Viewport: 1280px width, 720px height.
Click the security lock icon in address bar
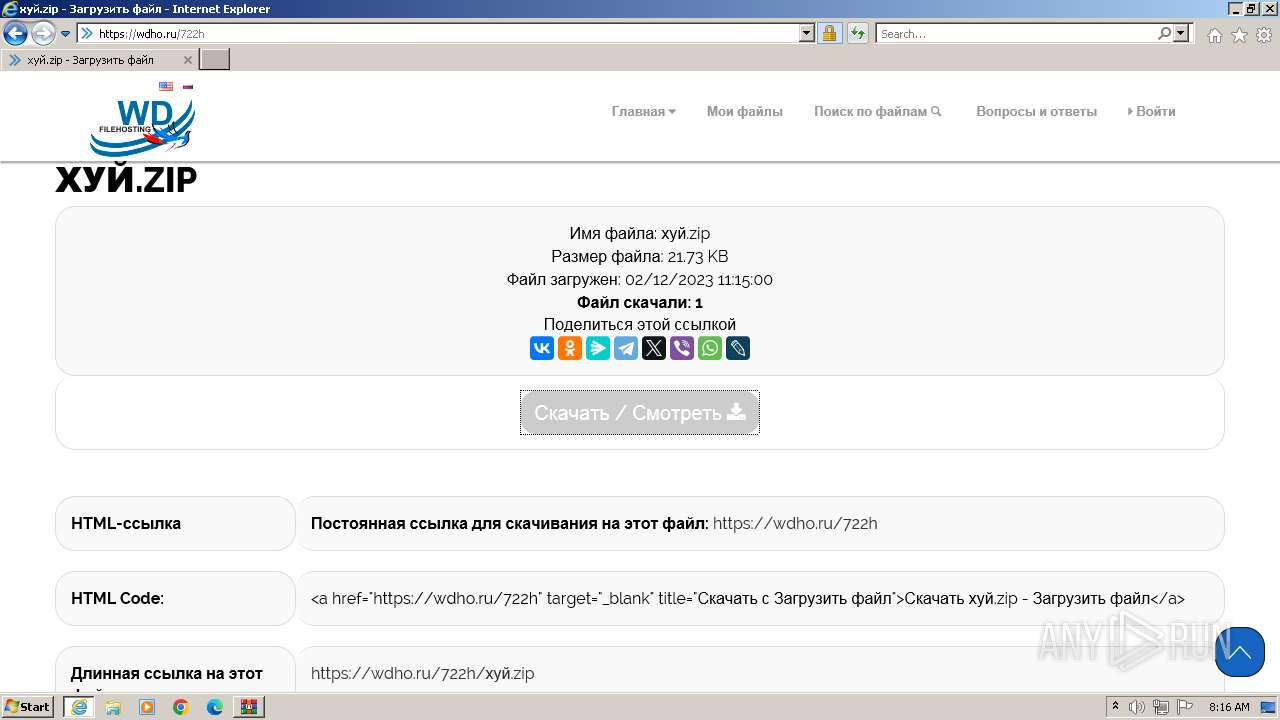(x=829, y=34)
